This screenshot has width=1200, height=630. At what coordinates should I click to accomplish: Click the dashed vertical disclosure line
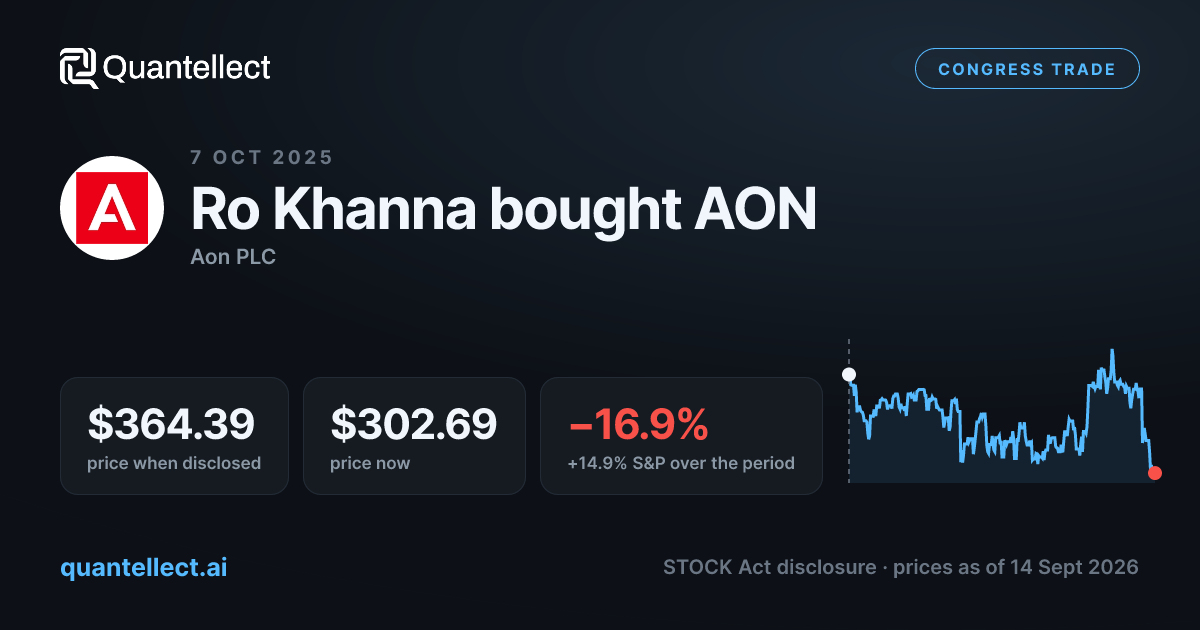[x=849, y=411]
